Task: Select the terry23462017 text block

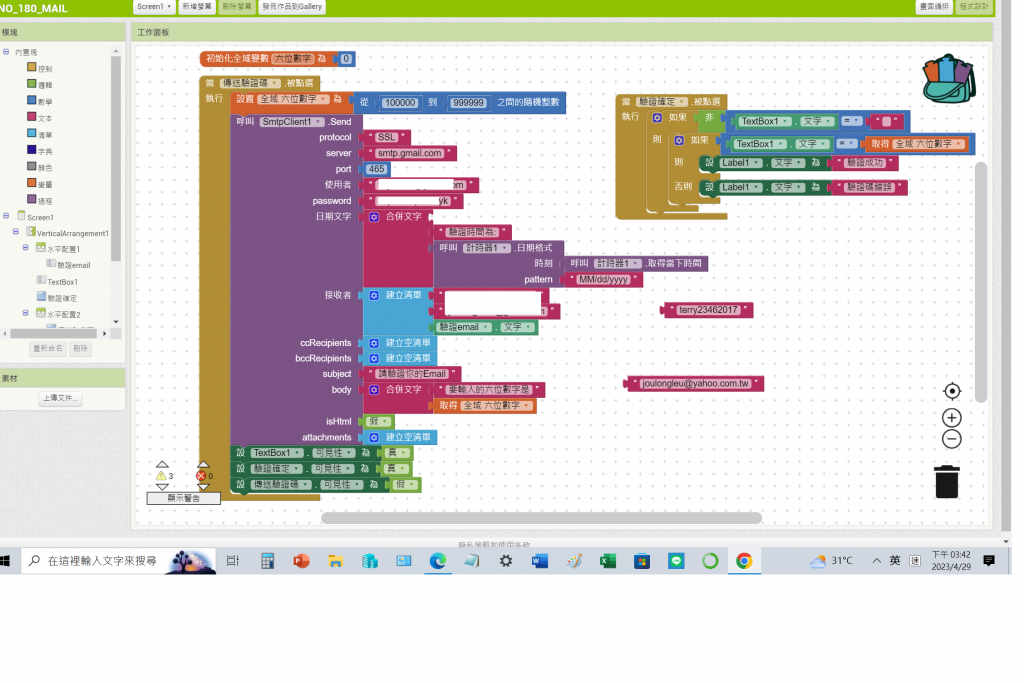Action: [708, 310]
